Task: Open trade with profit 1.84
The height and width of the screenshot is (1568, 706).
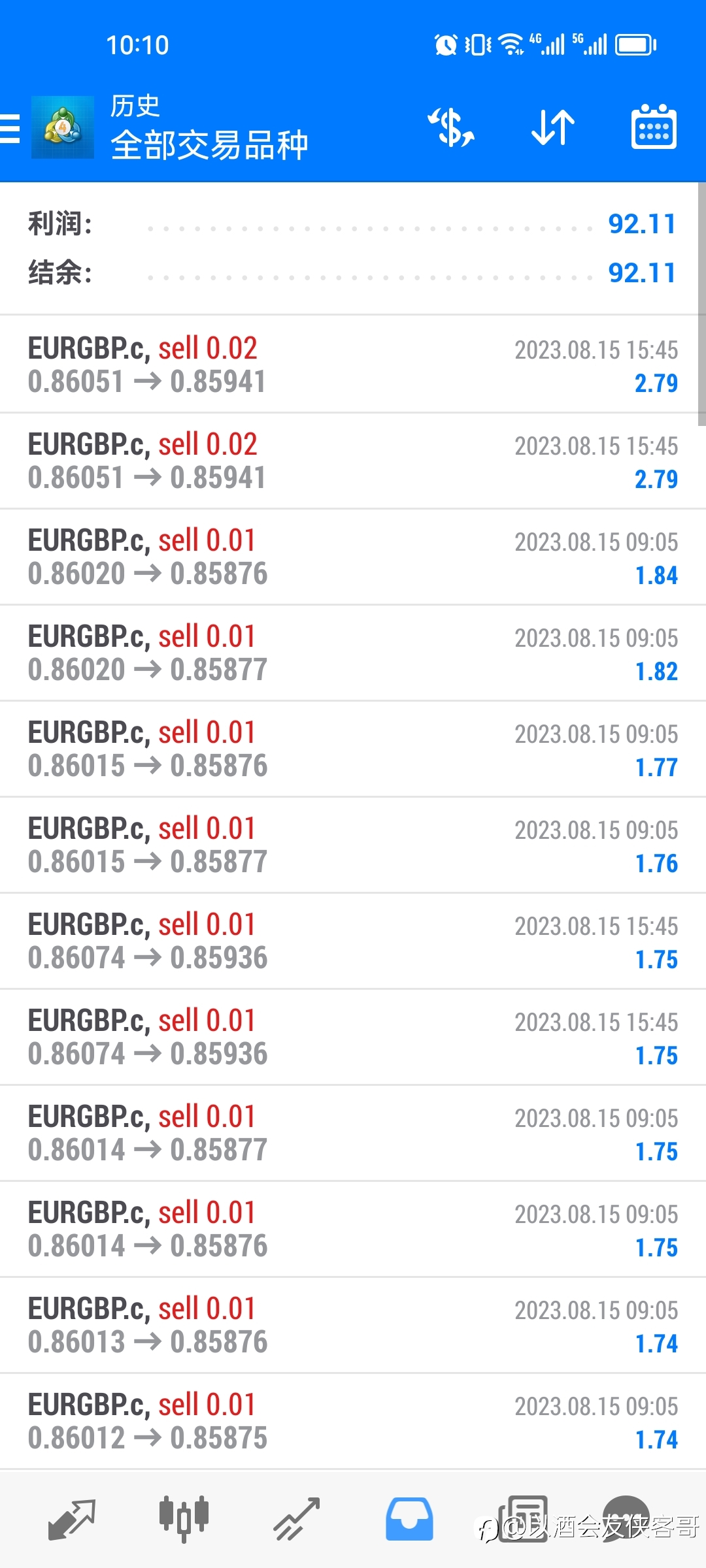Action: 353,557
